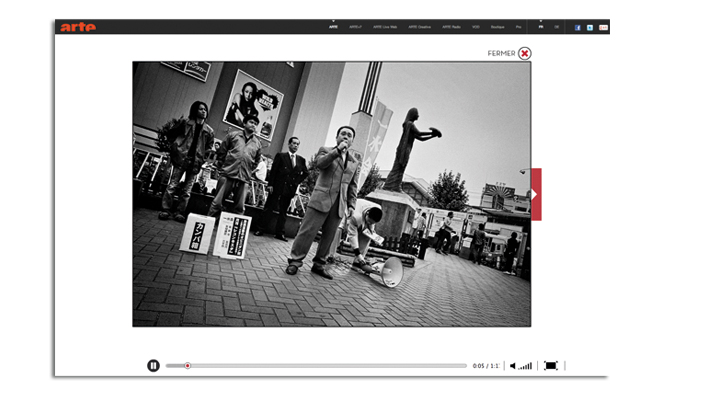This screenshot has width=710, height=399.
Task: Open the ARTE+7 nav item
Action: [x=355, y=27]
